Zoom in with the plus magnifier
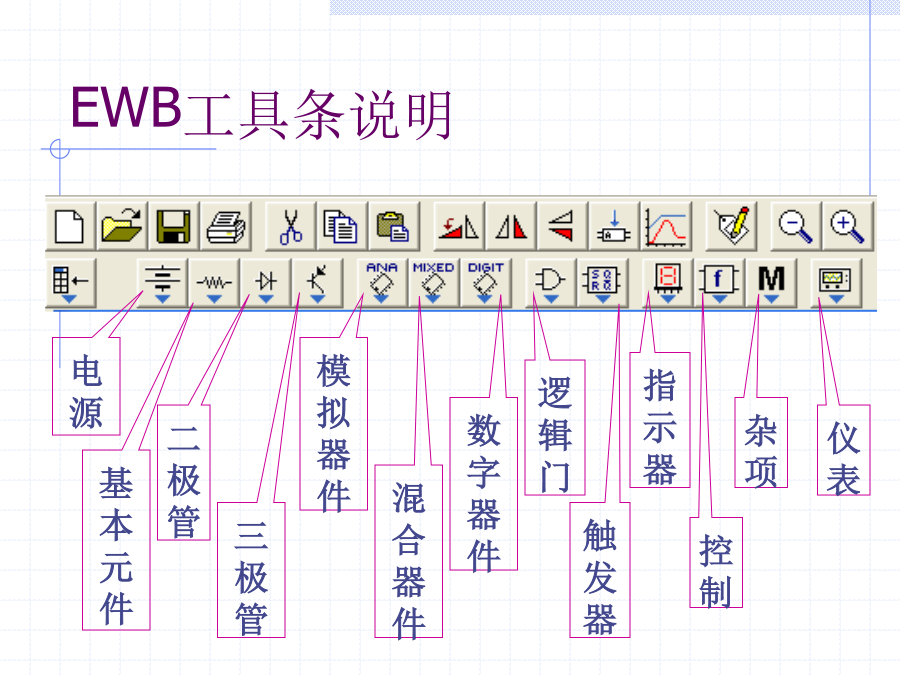Screen dimensions: 900x675 [x=847, y=226]
